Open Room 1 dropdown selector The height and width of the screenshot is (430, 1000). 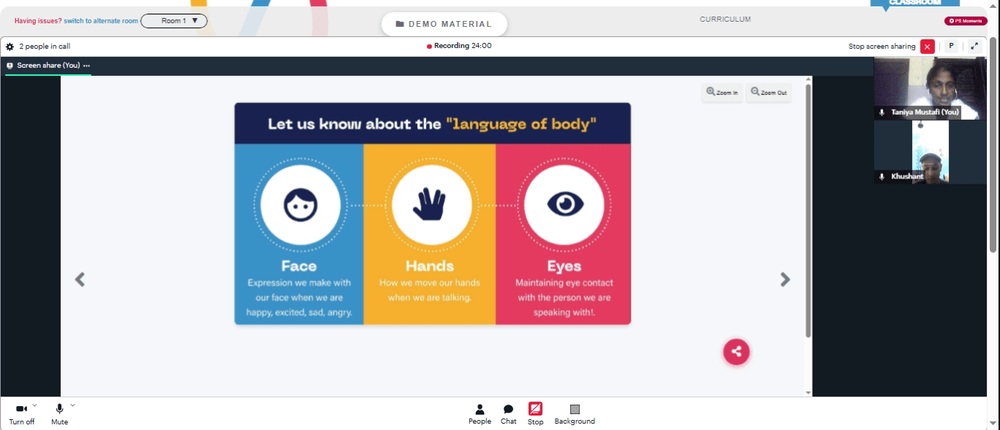174,20
